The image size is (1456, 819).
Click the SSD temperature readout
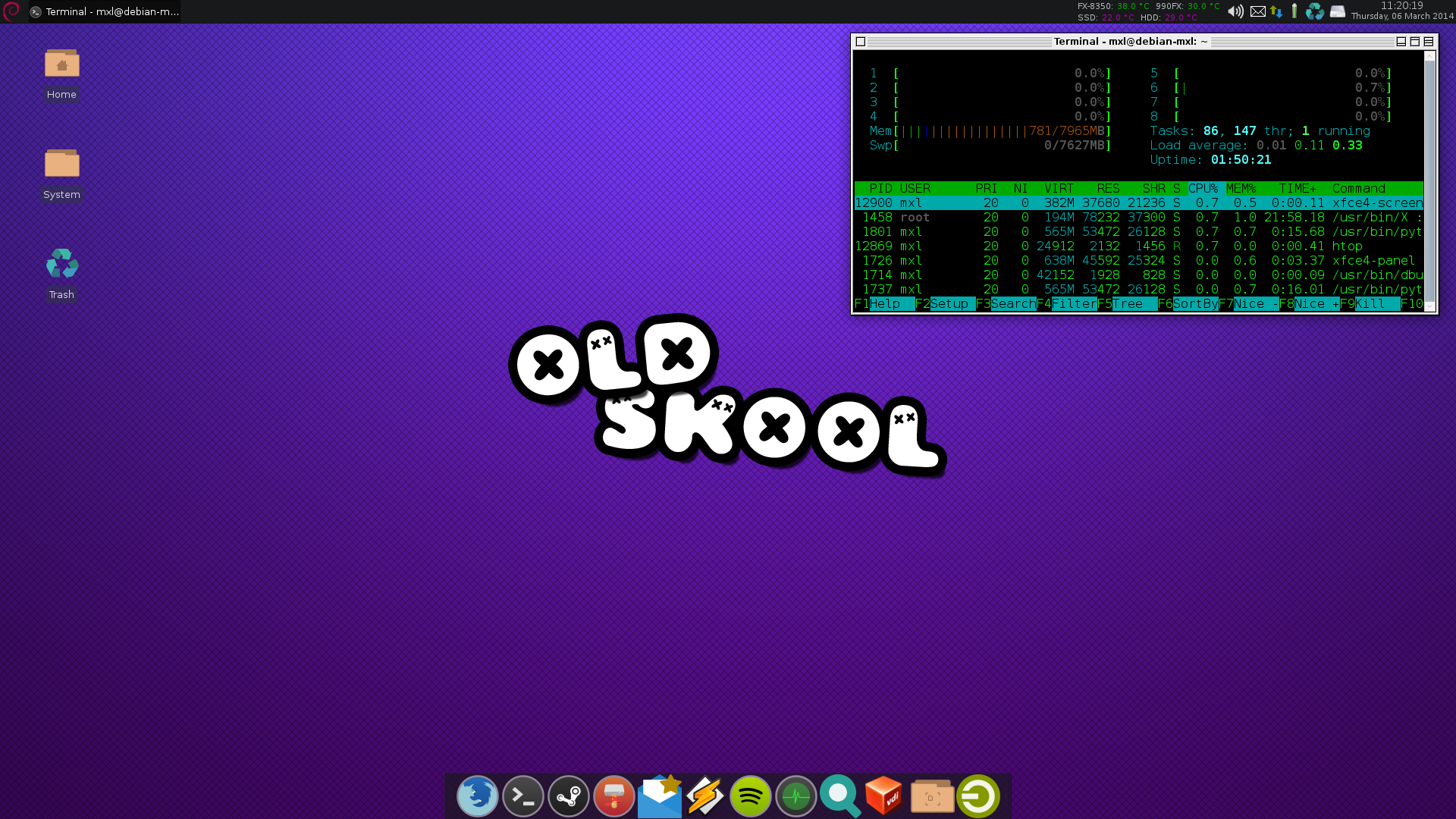pyautogui.click(x=1106, y=17)
